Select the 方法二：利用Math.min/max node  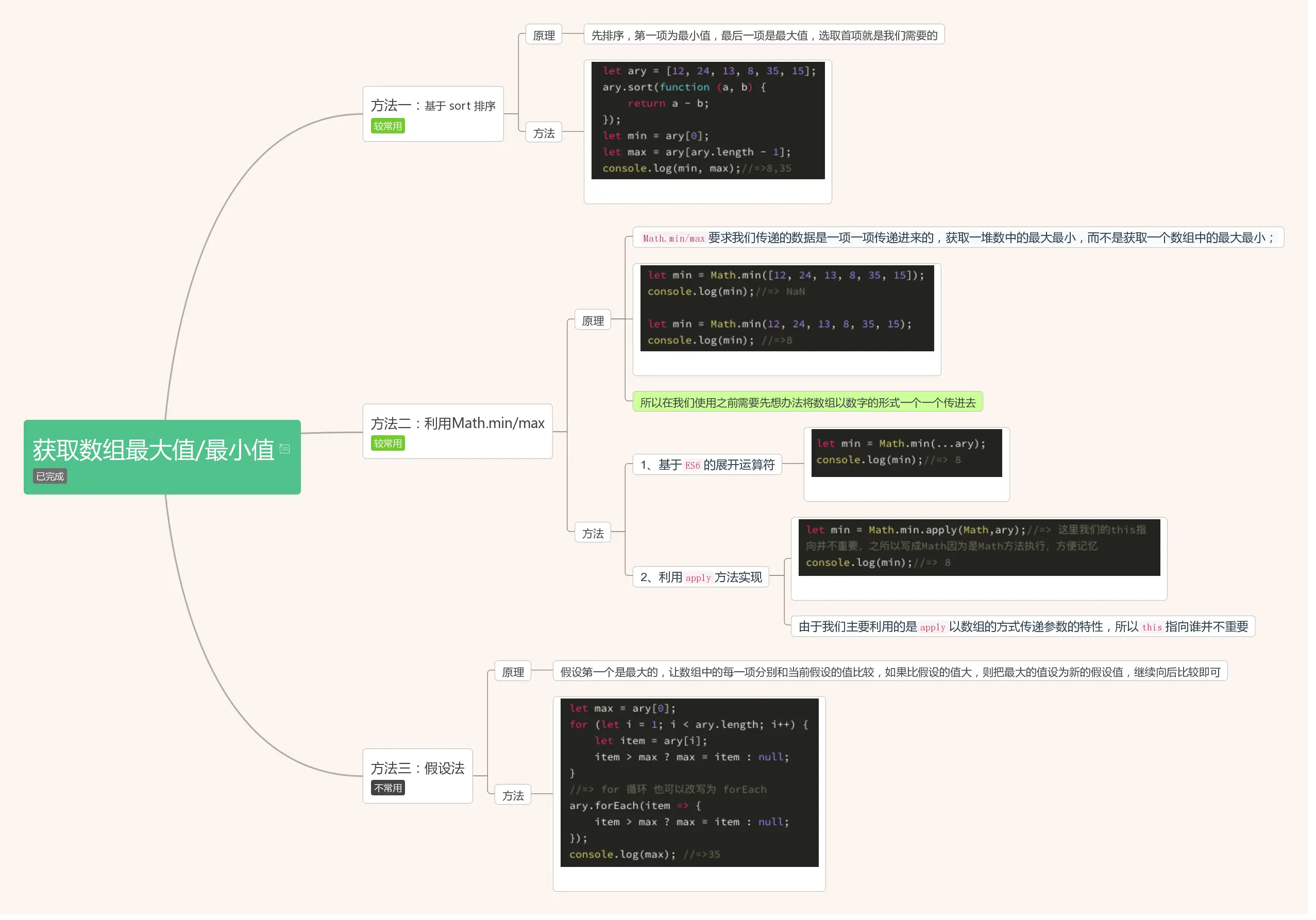coord(457,423)
